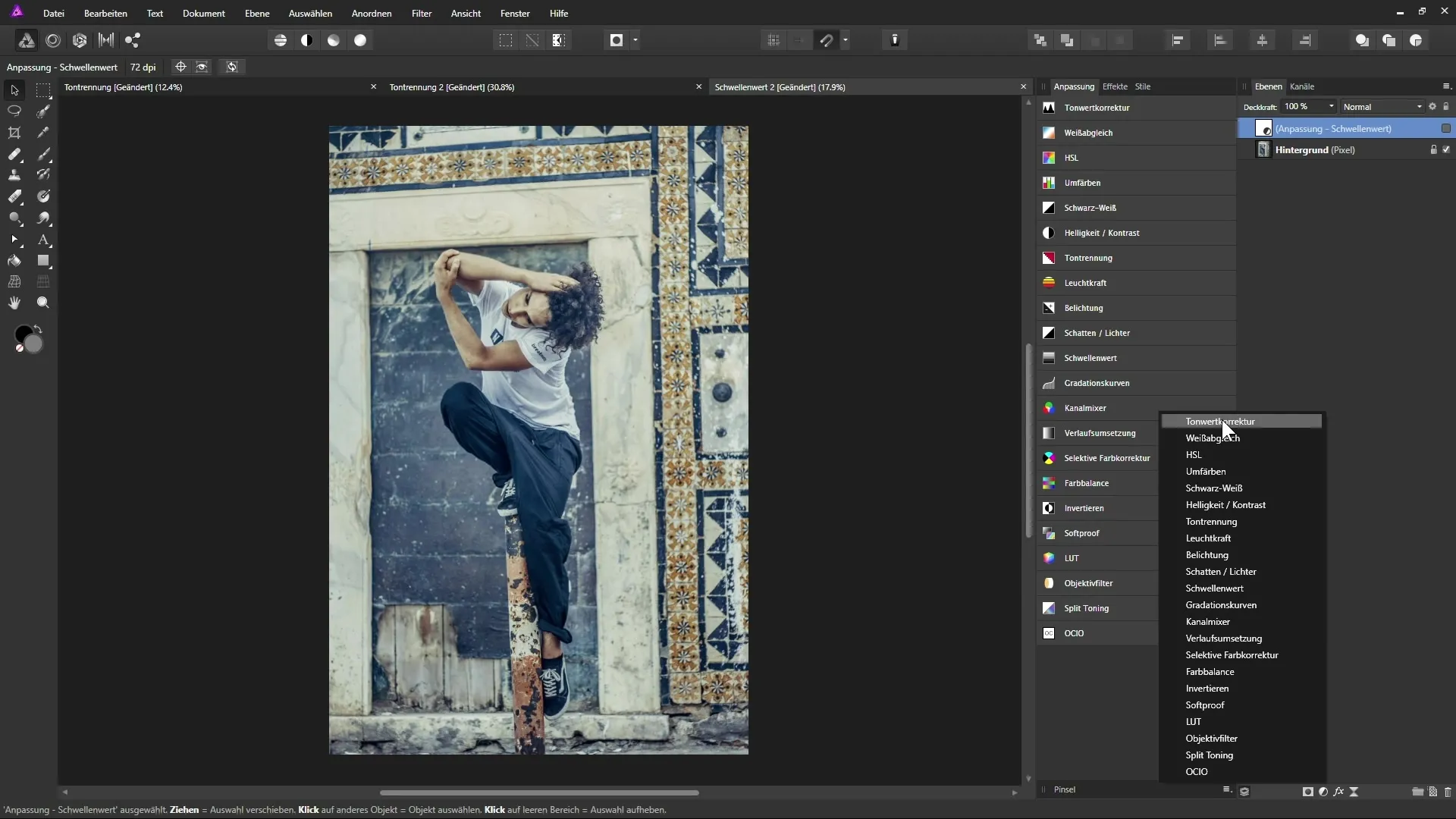This screenshot has width=1456, height=819.
Task: Open adjustments from the Layers panel footer
Action: pyautogui.click(x=1323, y=792)
